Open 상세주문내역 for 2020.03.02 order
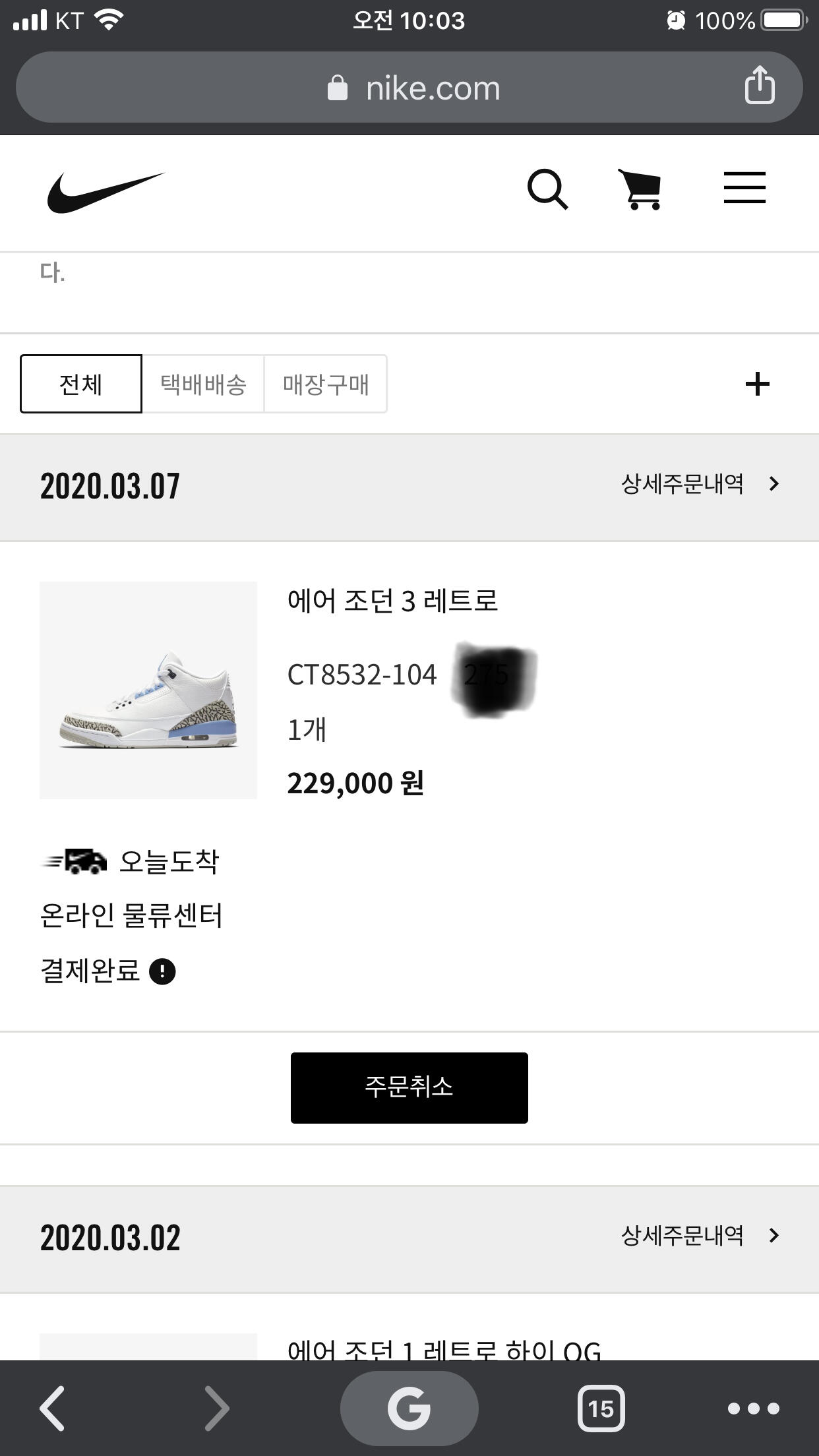The width and height of the screenshot is (819, 1456). [x=700, y=1236]
